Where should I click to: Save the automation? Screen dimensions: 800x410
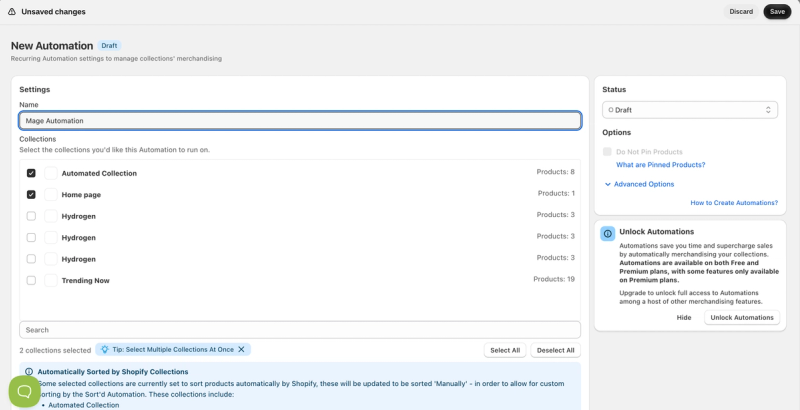[777, 12]
